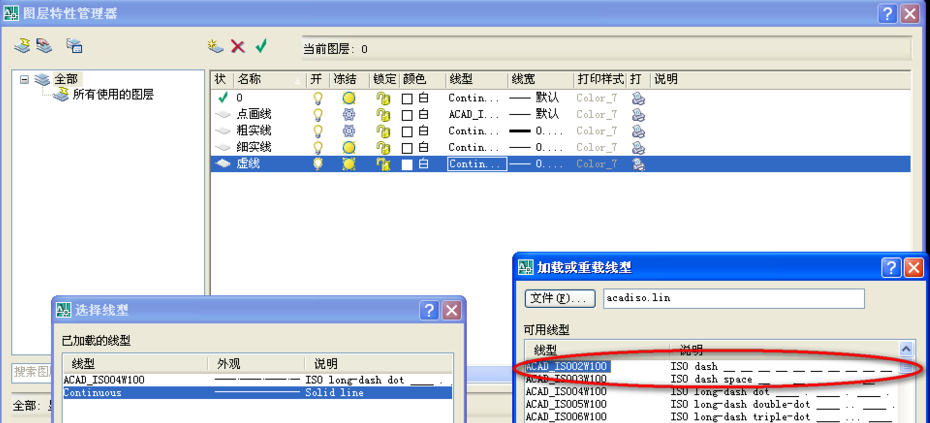Click the 文件(F)... button
Screen dimensions: 930x423
[560, 299]
